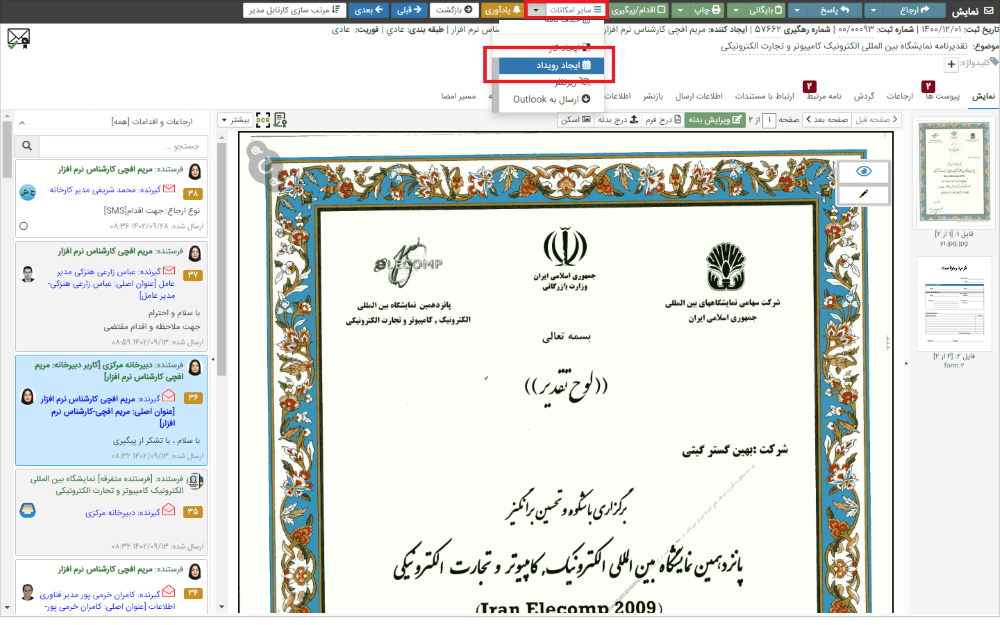Image resolution: width=1000 pixels, height=625 pixels.
Task: Select the pencil annotation icon beside the document
Action: pos(862,192)
